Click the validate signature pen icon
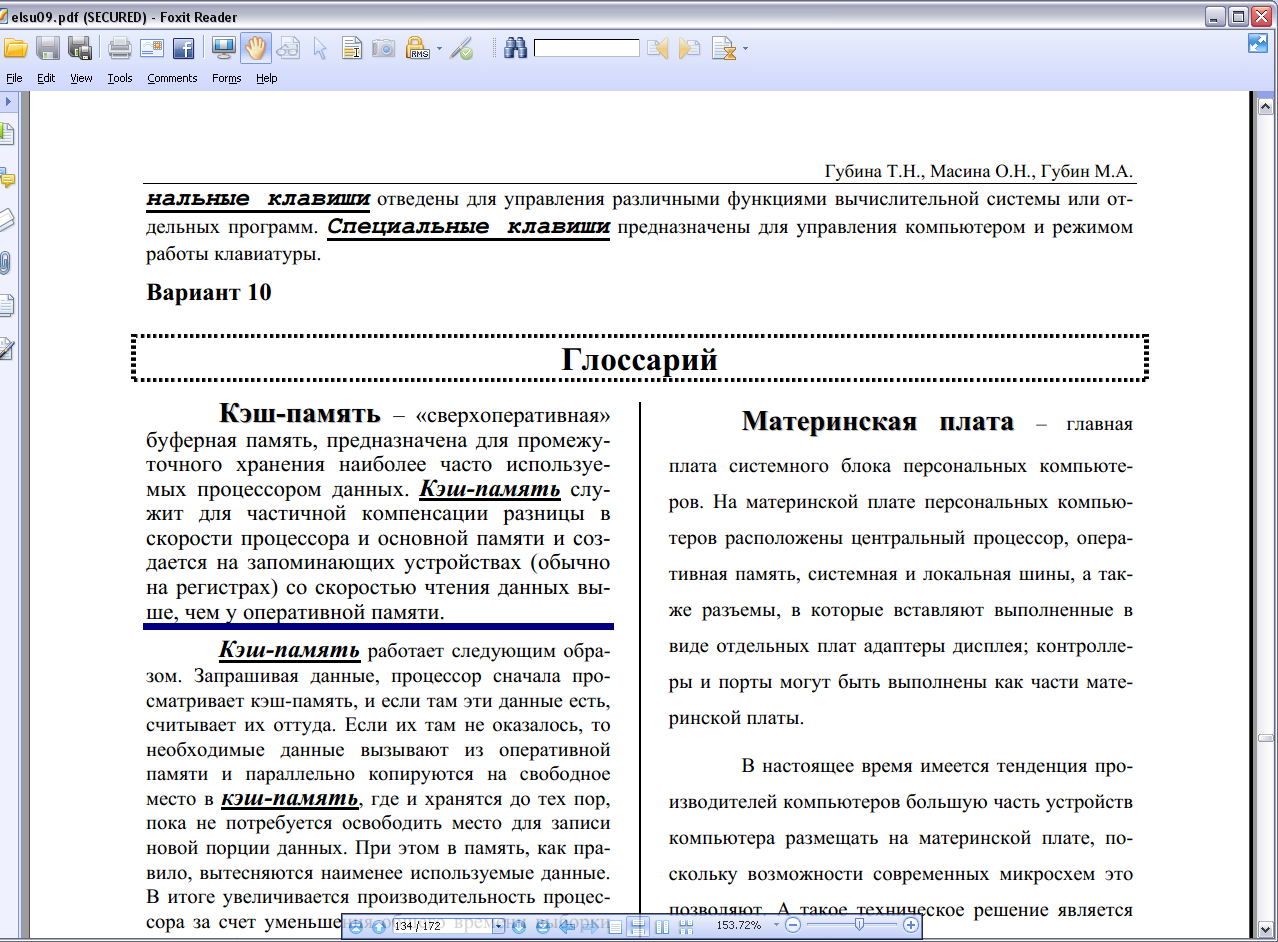Image resolution: width=1278 pixels, height=942 pixels. point(461,47)
